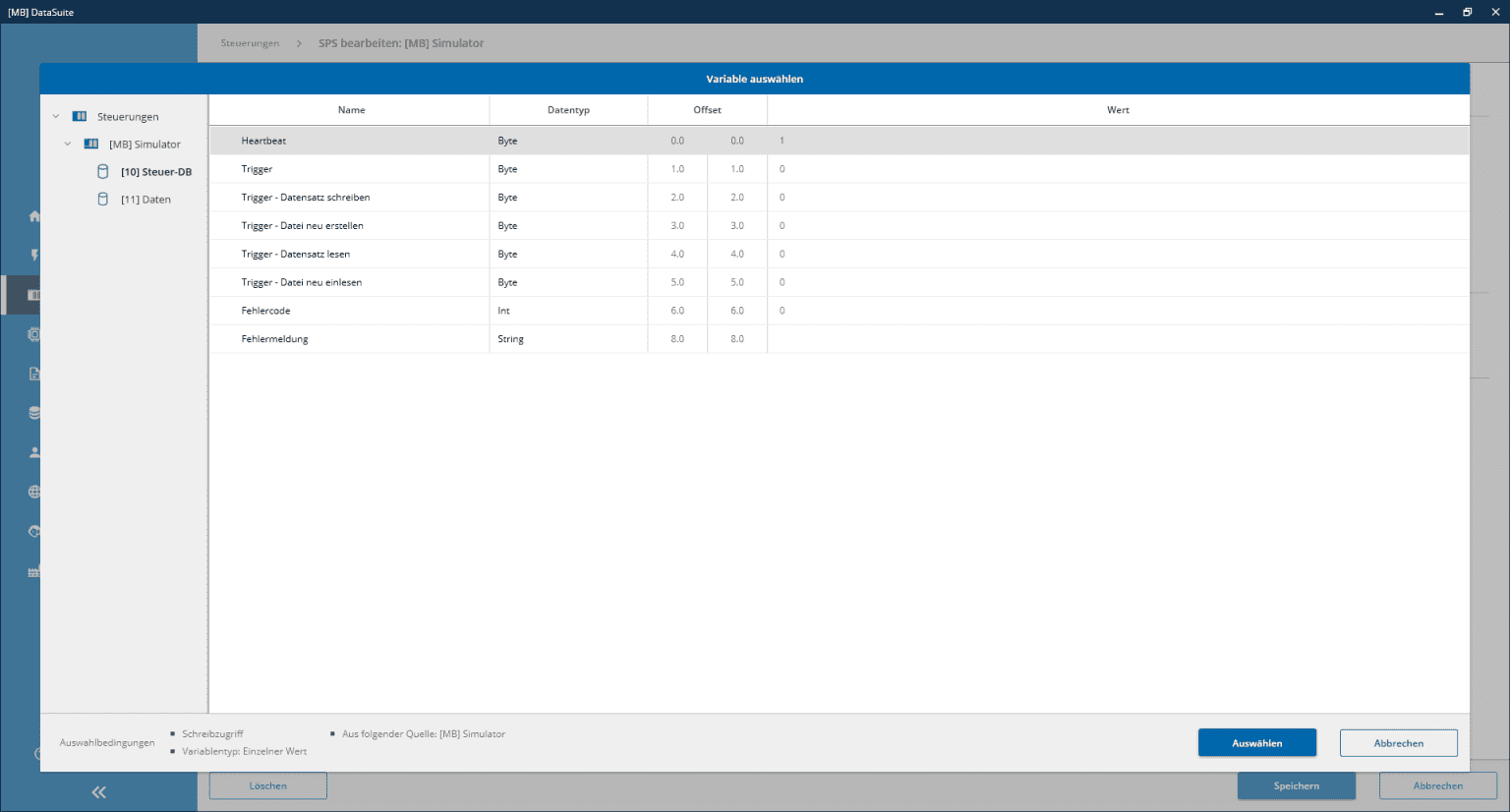This screenshot has height=812, width=1510.
Task: Select 'Trigger - Datei neu erstellen' variable
Action: coord(840,226)
